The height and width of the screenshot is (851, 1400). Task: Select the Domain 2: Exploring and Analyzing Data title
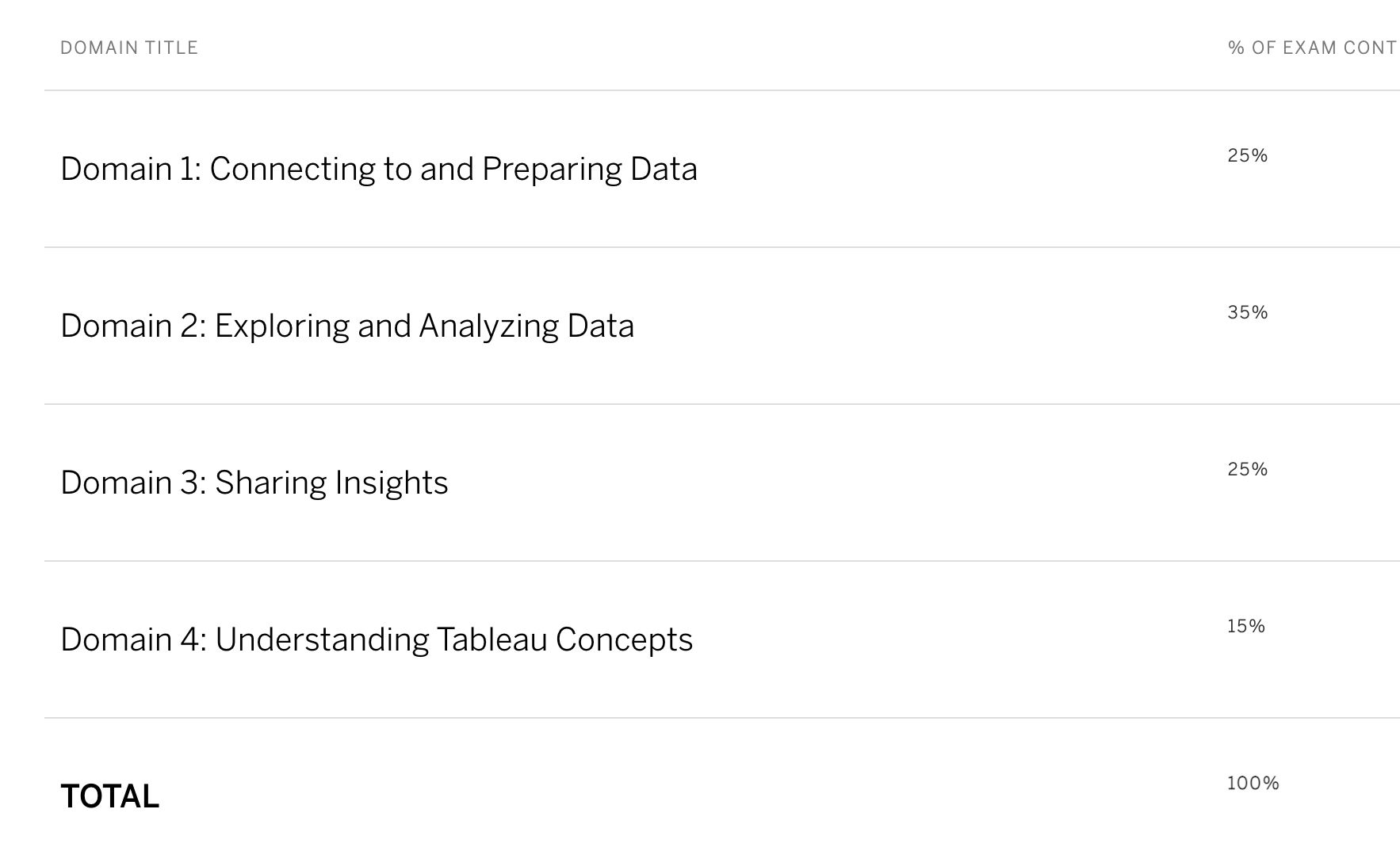pyautogui.click(x=347, y=326)
